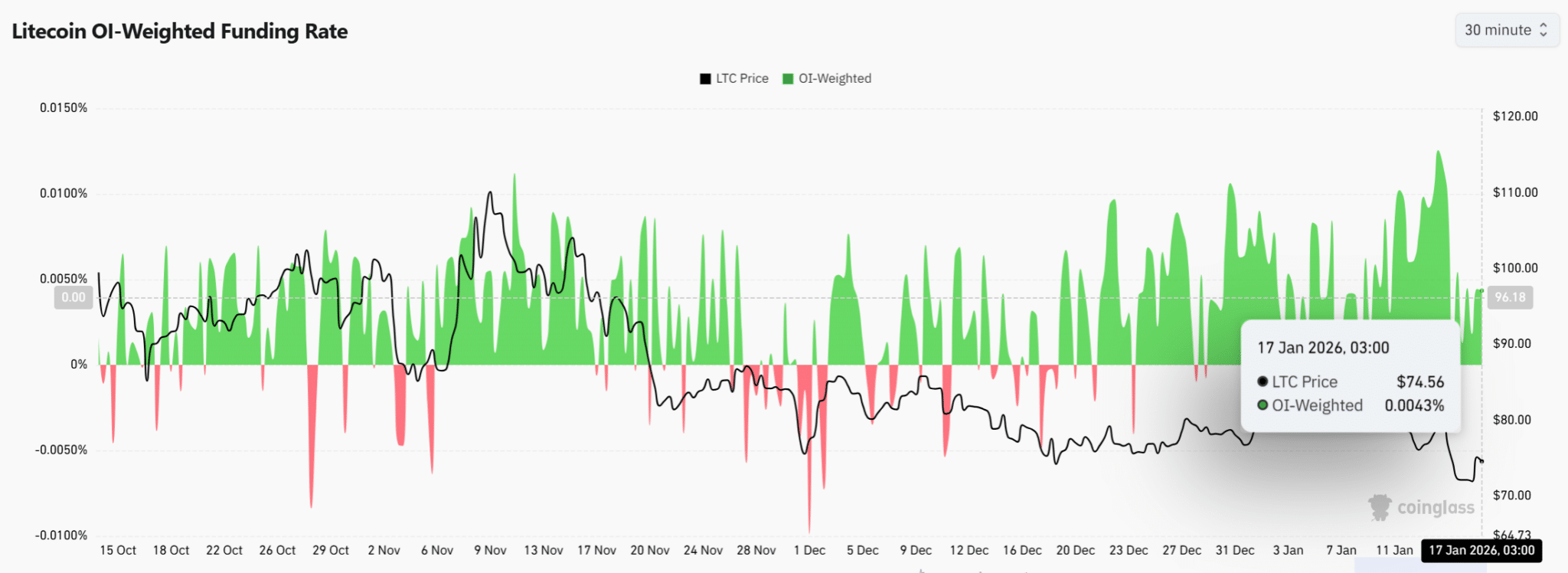
Task: Click the $120.00 label on the price axis
Action: [x=1514, y=116]
